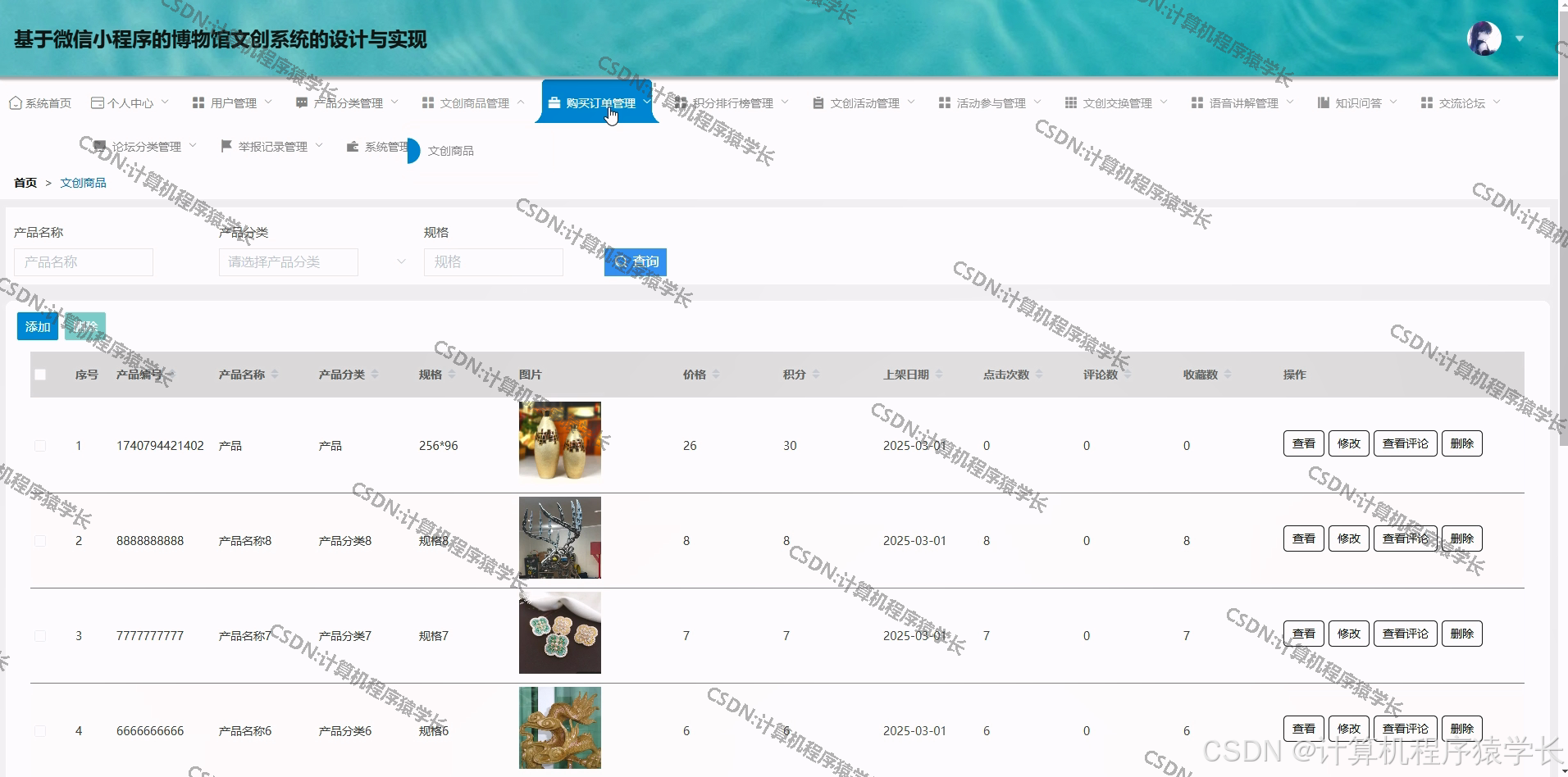The height and width of the screenshot is (777, 1568).
Task: Click the 举报记录管理 flag icon
Action: 226,146
